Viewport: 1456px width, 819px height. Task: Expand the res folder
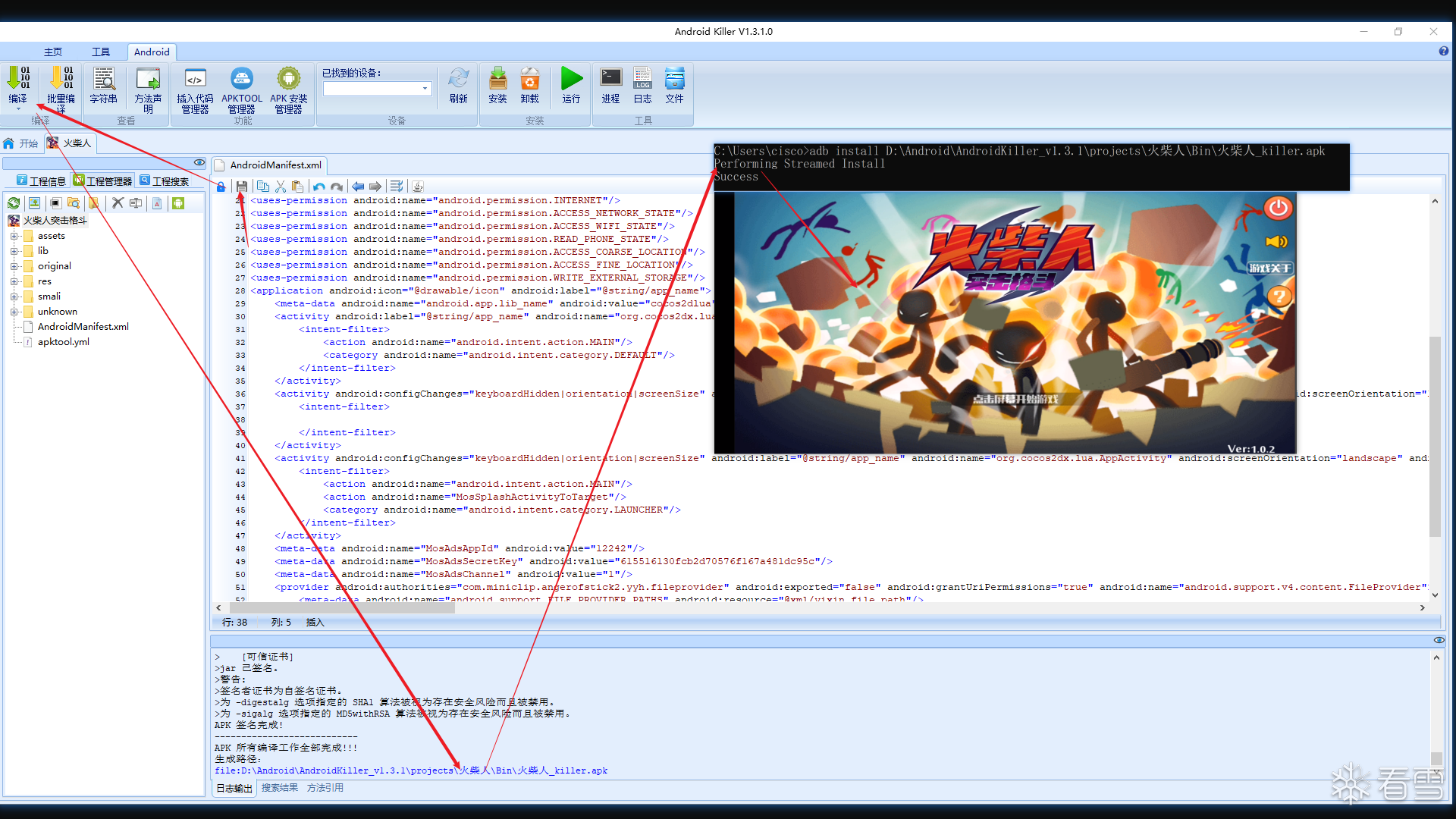[x=14, y=281]
